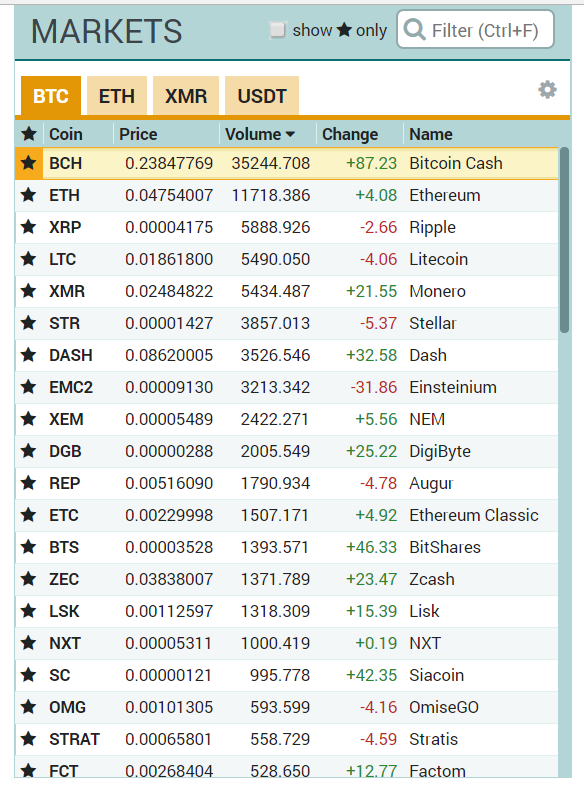Select the Monero market name
Viewport: 584px width, 792px height.
437,291
